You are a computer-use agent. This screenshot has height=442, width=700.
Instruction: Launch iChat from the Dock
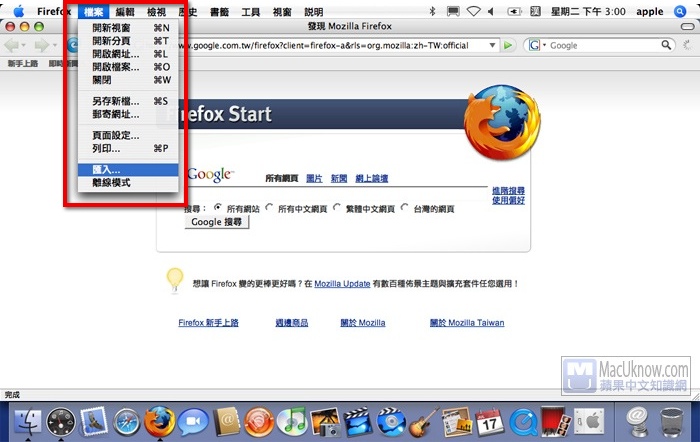[192, 422]
